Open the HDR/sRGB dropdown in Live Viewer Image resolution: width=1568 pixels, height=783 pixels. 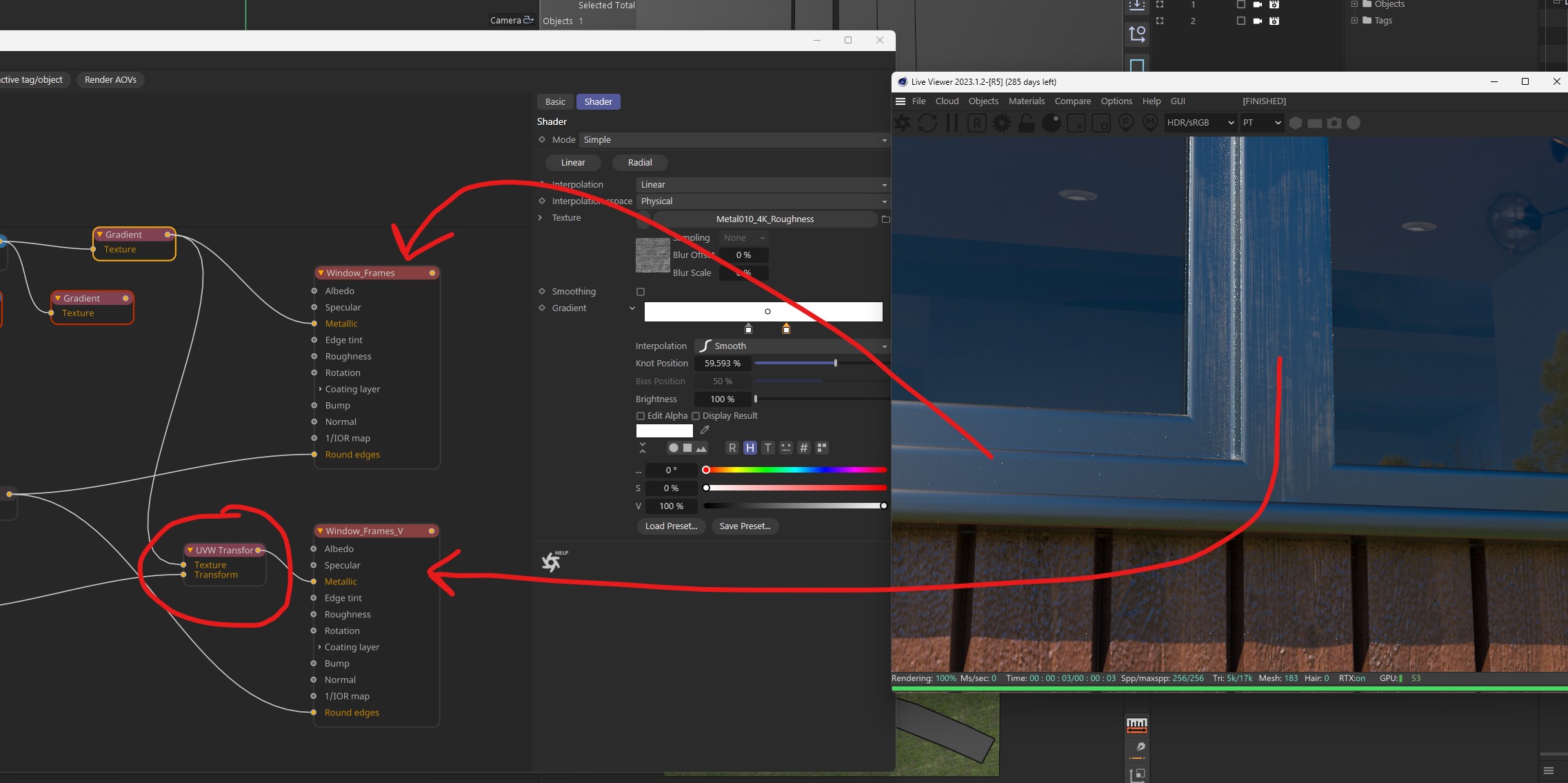click(x=1200, y=123)
